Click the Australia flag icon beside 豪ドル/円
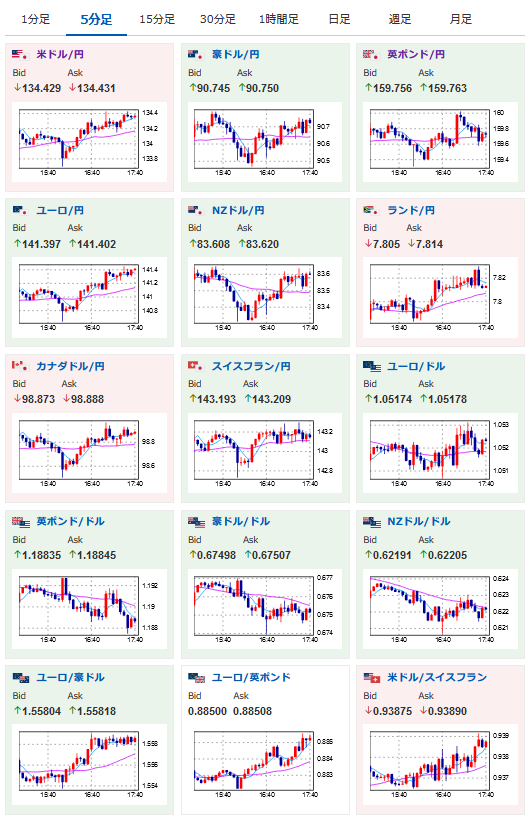The width and height of the screenshot is (529, 817). point(195,54)
